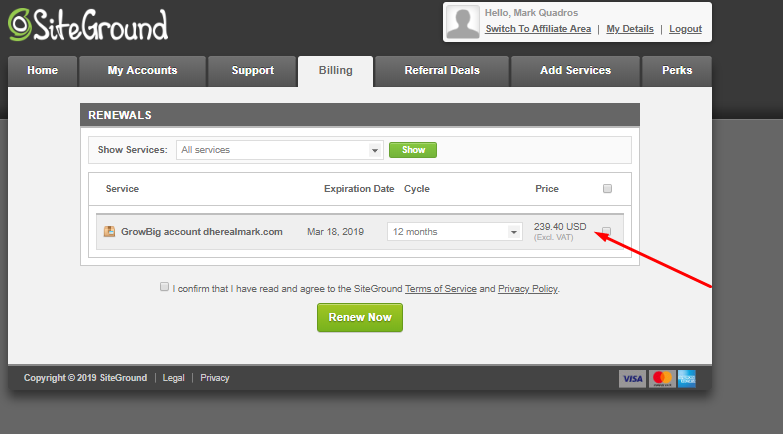The image size is (783, 434).
Task: Click the Expiration Date column header
Action: 359,189
